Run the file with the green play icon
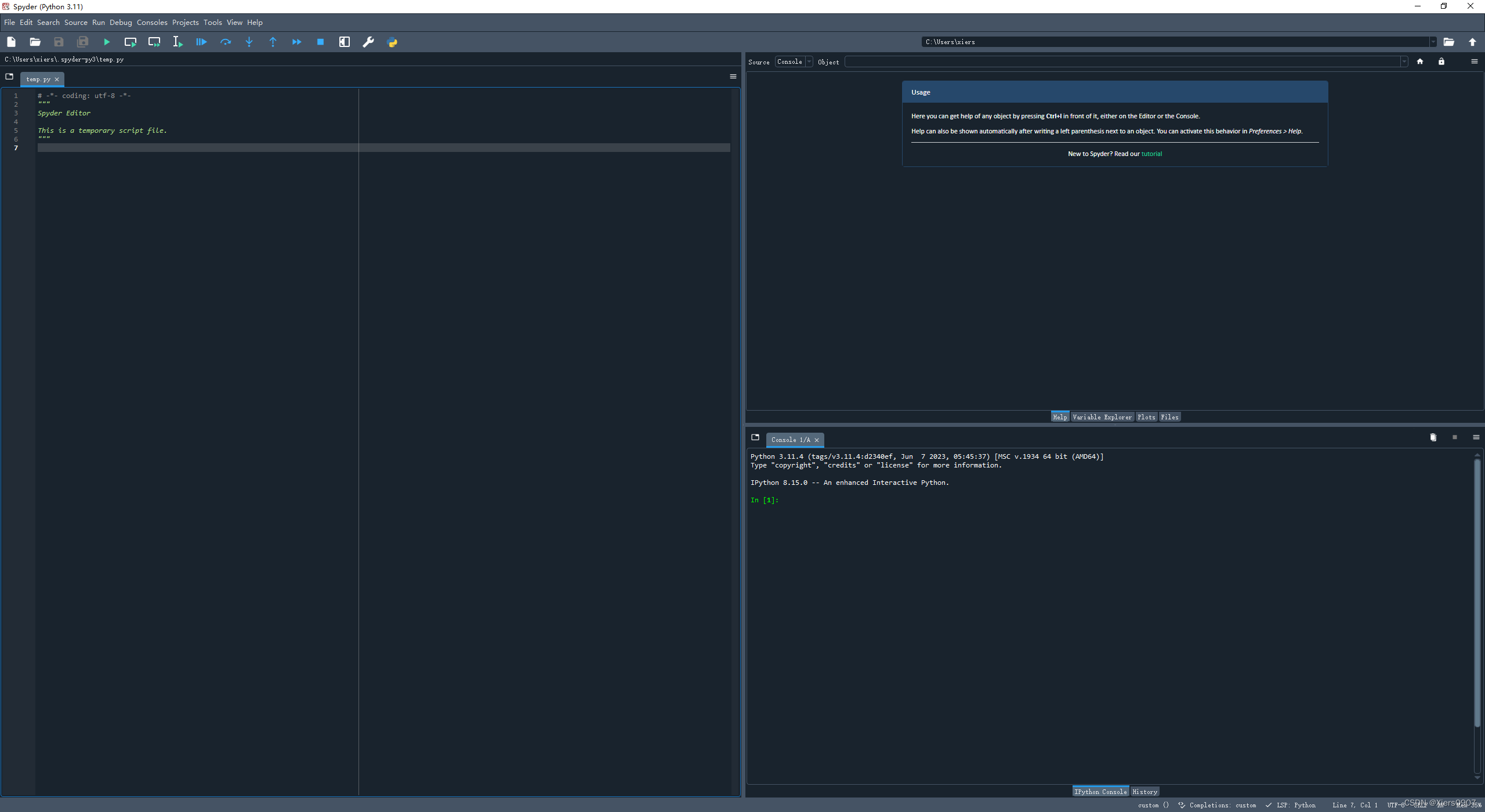This screenshot has width=1485, height=812. click(x=107, y=42)
